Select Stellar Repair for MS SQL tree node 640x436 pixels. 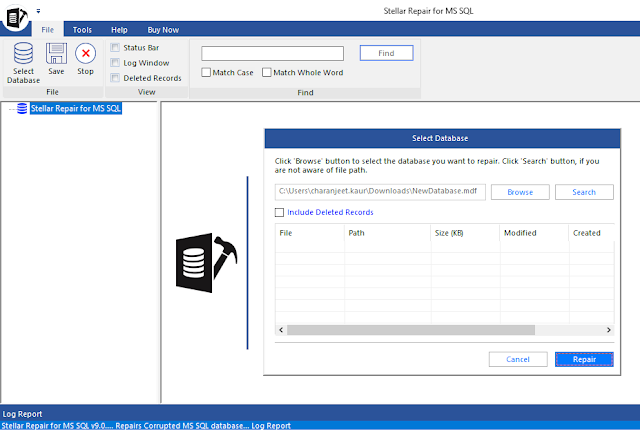[x=76, y=109]
